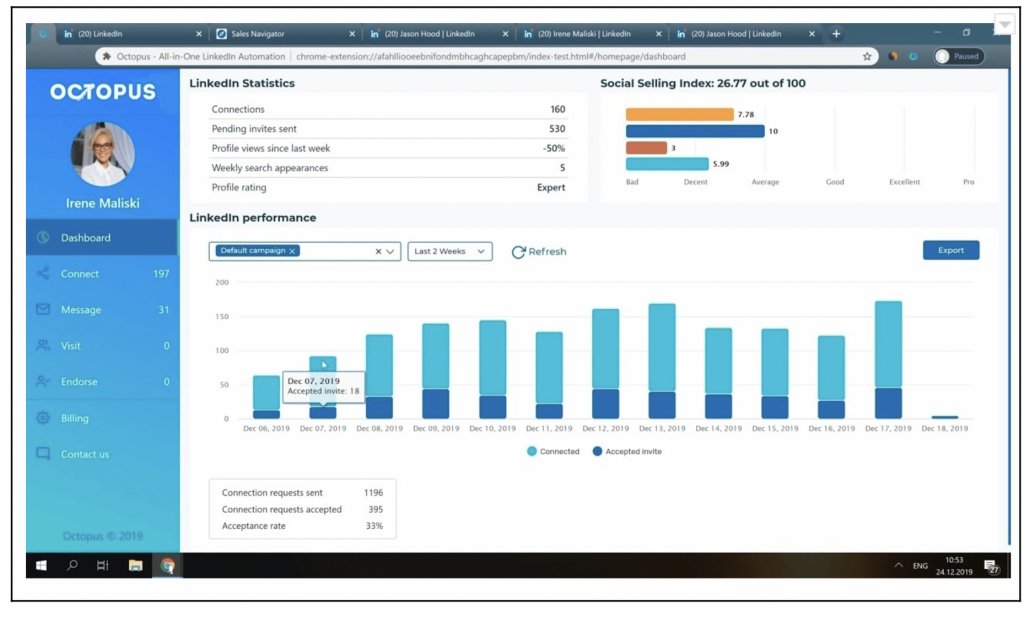This screenshot has width=1024, height=617.
Task: Click the Chrome taskbar icon
Action: click(167, 565)
